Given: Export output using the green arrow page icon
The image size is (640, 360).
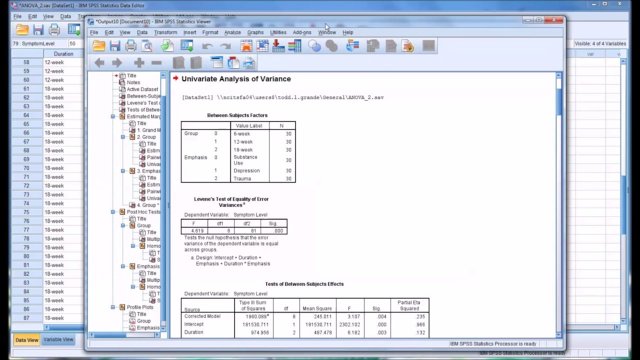Looking at the screenshot, I should pos(167,46).
